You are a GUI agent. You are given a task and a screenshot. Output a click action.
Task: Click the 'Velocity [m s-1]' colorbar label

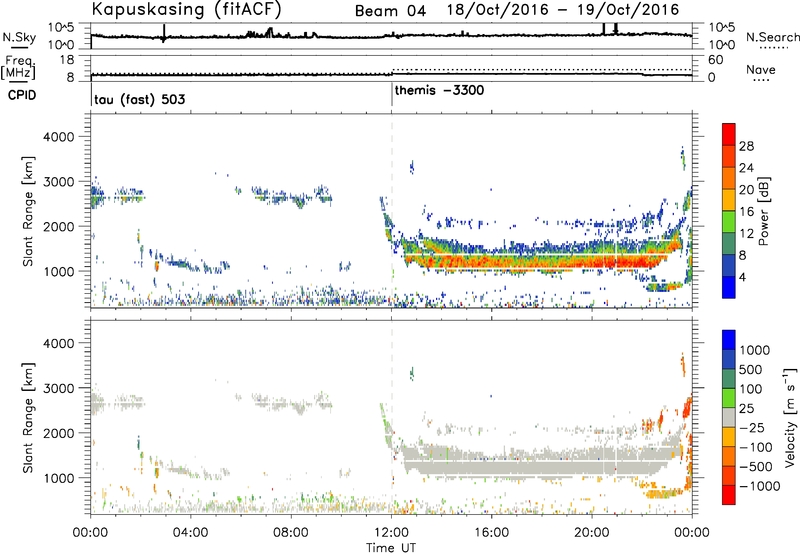click(x=790, y=417)
